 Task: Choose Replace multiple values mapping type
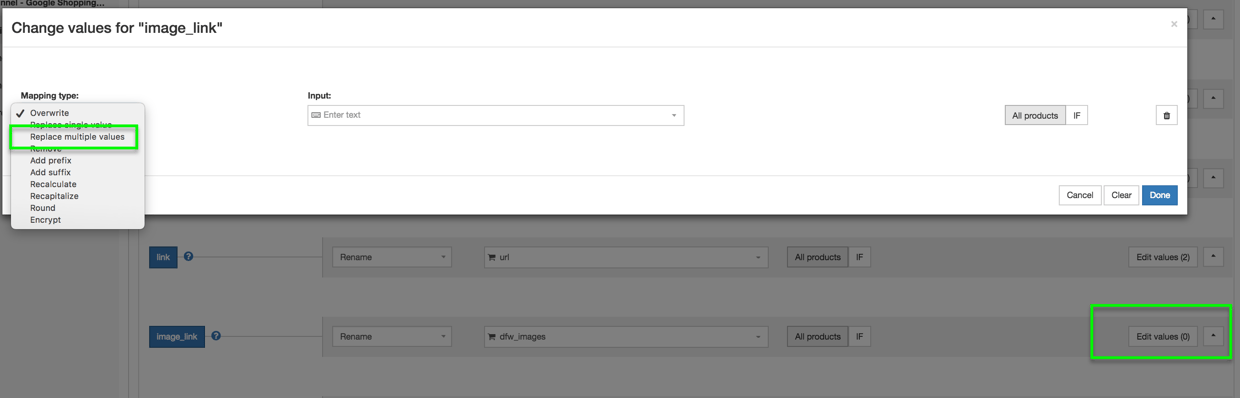tap(77, 137)
